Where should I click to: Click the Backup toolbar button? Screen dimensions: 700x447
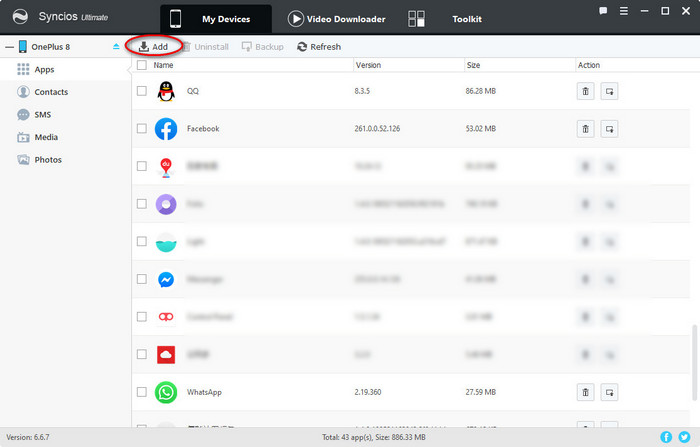pyautogui.click(x=262, y=46)
